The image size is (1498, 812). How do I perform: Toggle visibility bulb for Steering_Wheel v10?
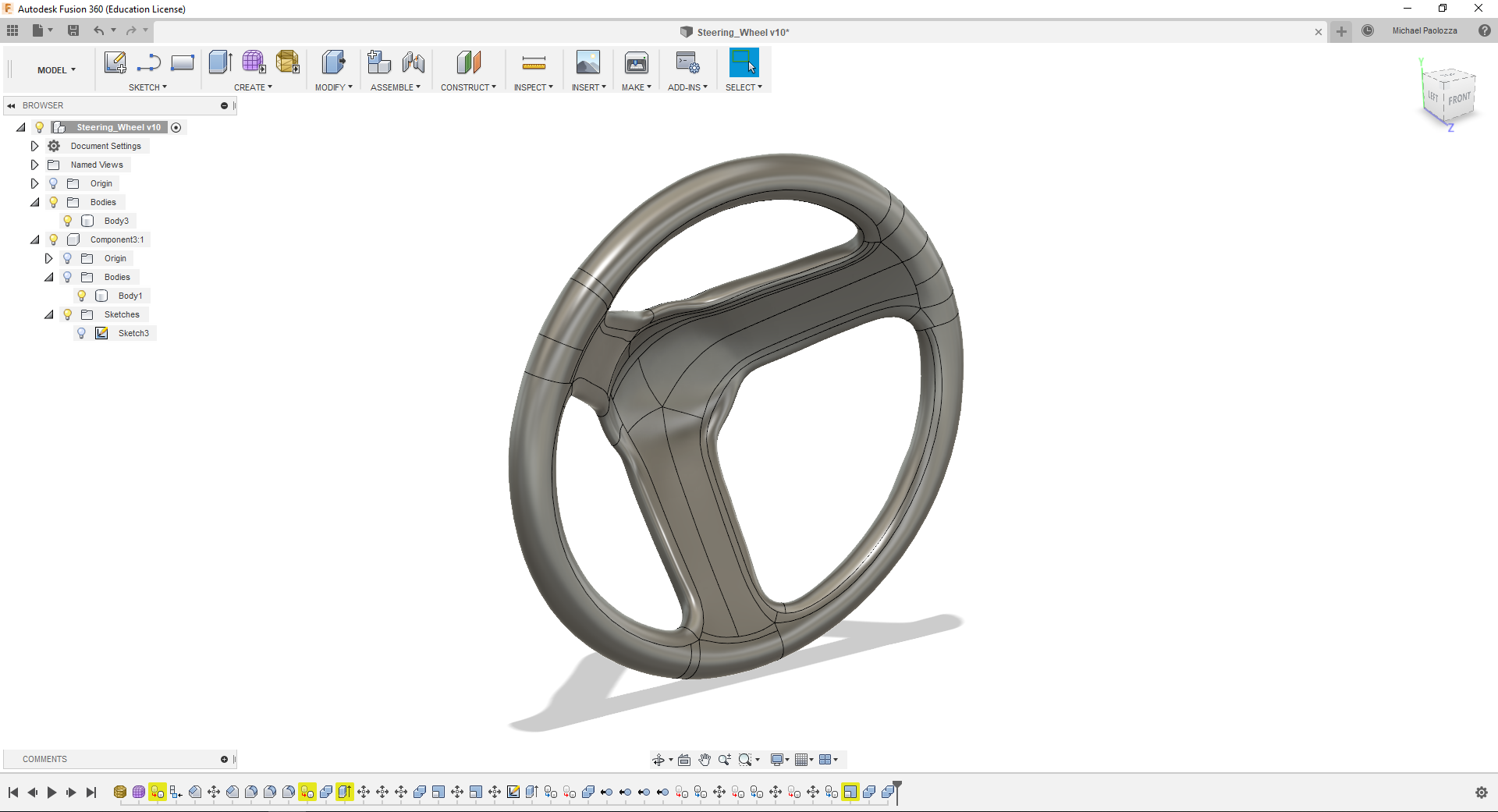click(x=40, y=127)
